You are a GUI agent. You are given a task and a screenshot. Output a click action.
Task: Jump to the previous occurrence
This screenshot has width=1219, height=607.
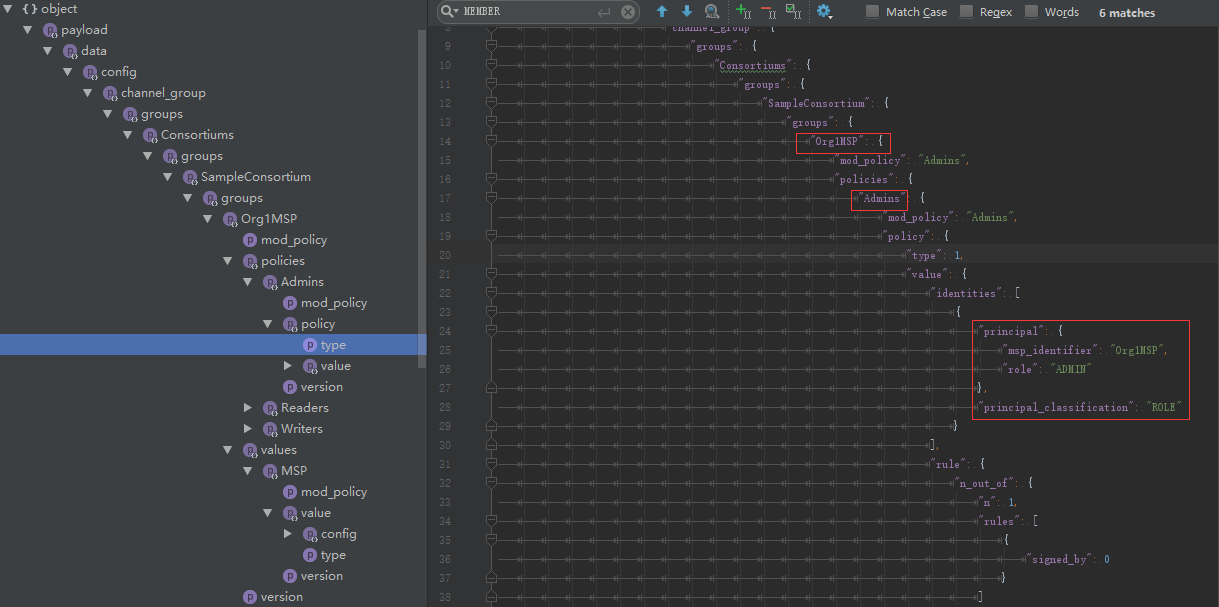(662, 12)
